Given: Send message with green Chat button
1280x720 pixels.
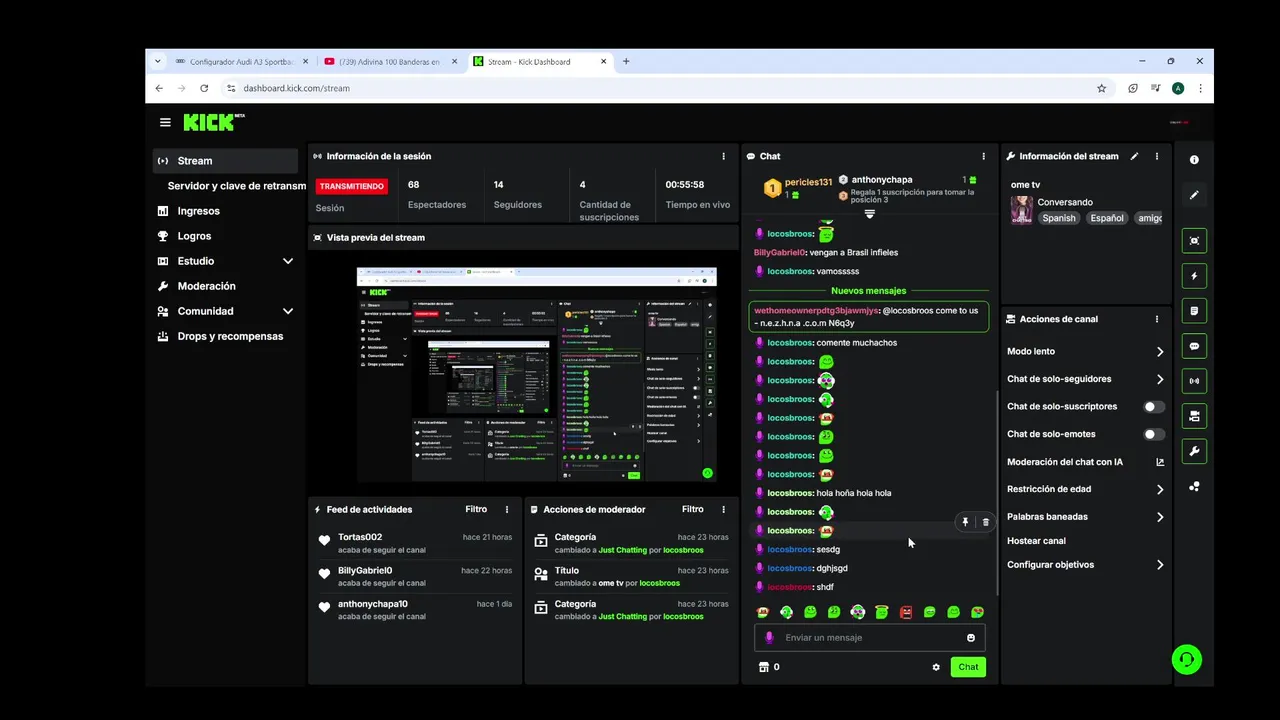Looking at the screenshot, I should point(968,667).
